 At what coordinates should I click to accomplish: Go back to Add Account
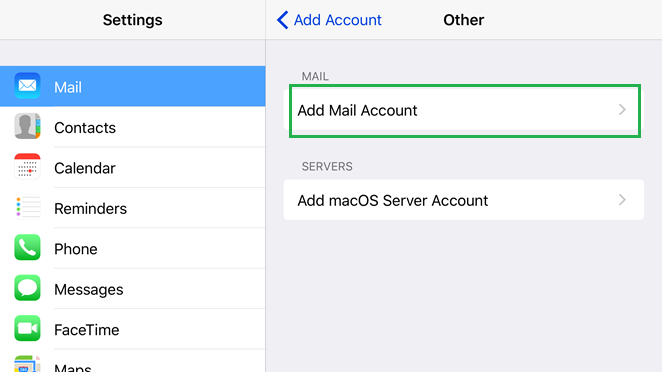(329, 20)
